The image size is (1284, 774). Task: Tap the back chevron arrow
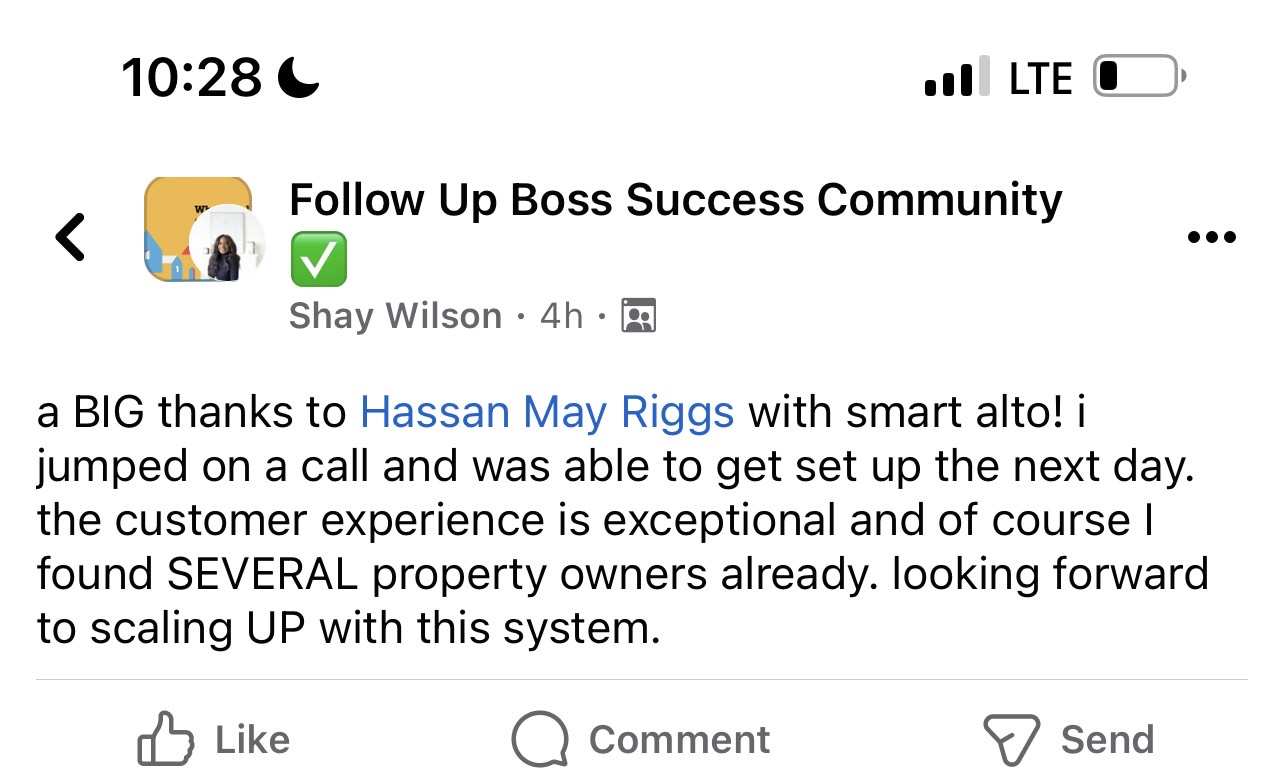click(70, 237)
